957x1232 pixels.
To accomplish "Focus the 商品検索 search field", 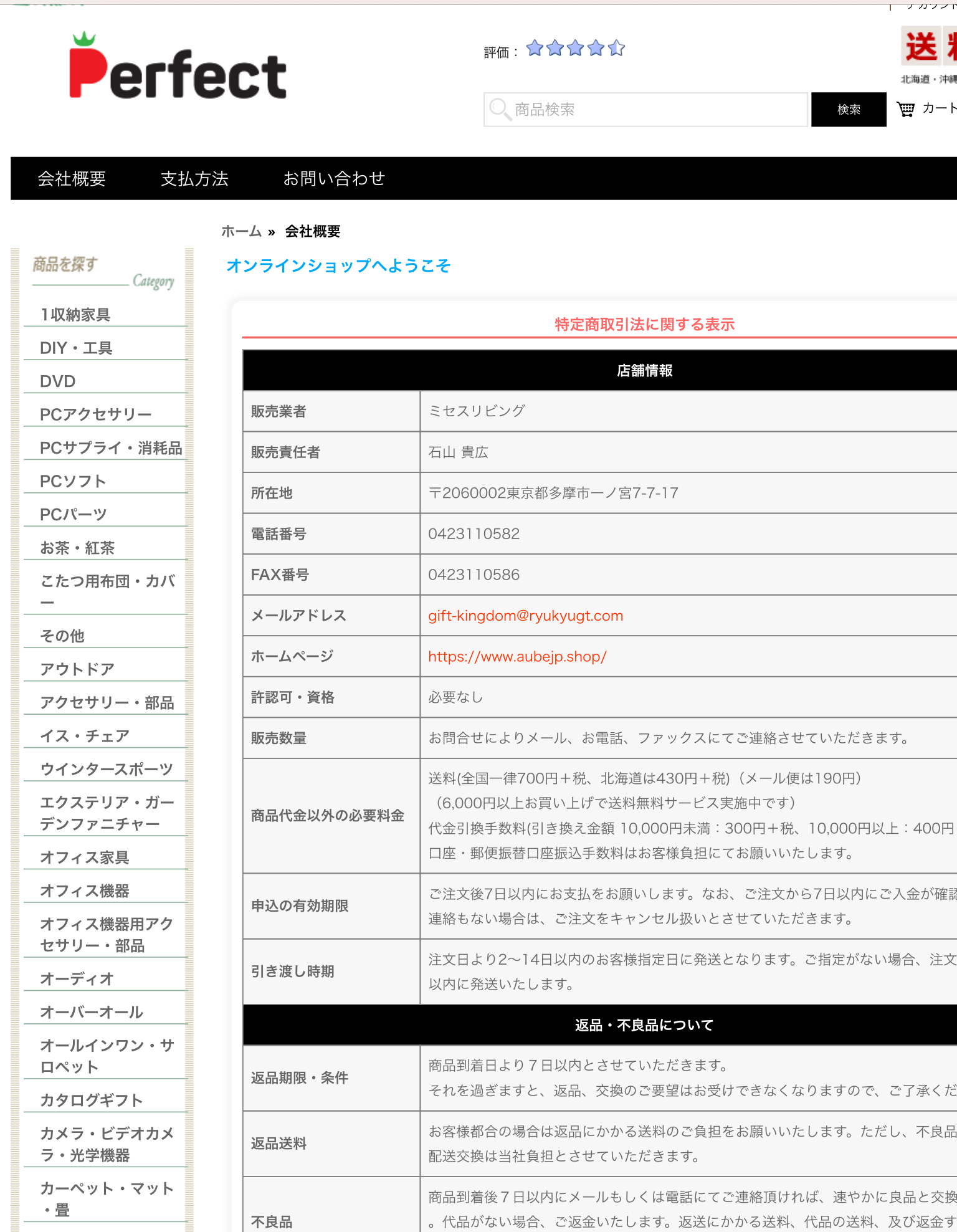I will tap(645, 110).
